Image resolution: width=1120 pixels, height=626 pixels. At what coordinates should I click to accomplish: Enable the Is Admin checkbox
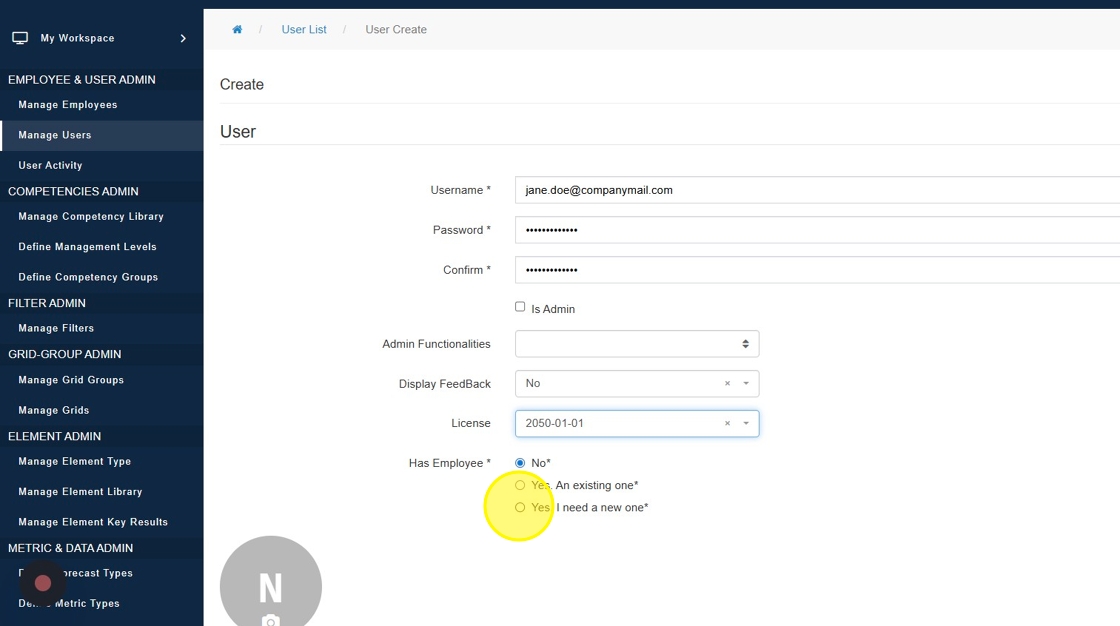pyautogui.click(x=520, y=307)
